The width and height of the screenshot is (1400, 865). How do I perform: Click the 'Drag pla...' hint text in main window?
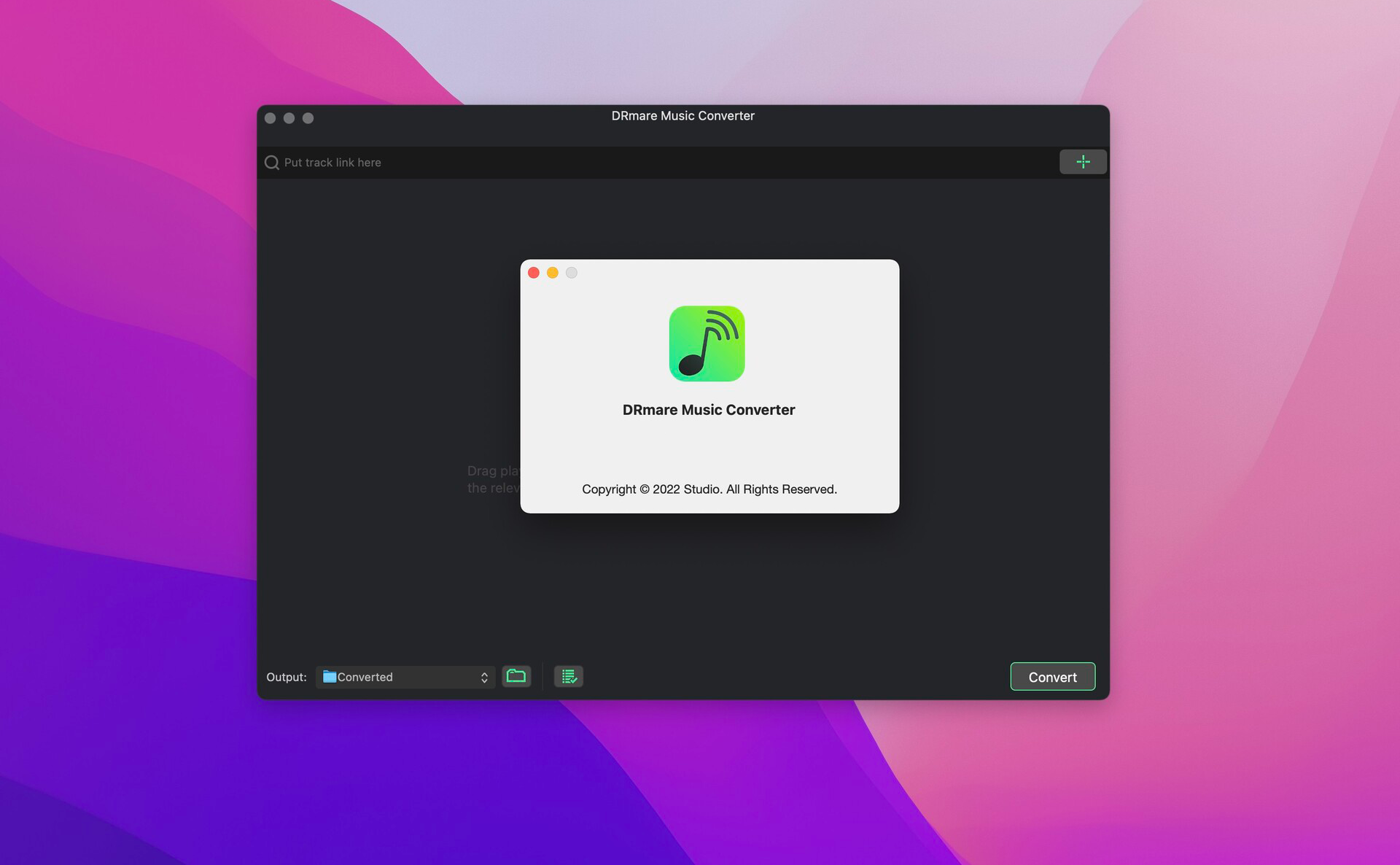494,479
